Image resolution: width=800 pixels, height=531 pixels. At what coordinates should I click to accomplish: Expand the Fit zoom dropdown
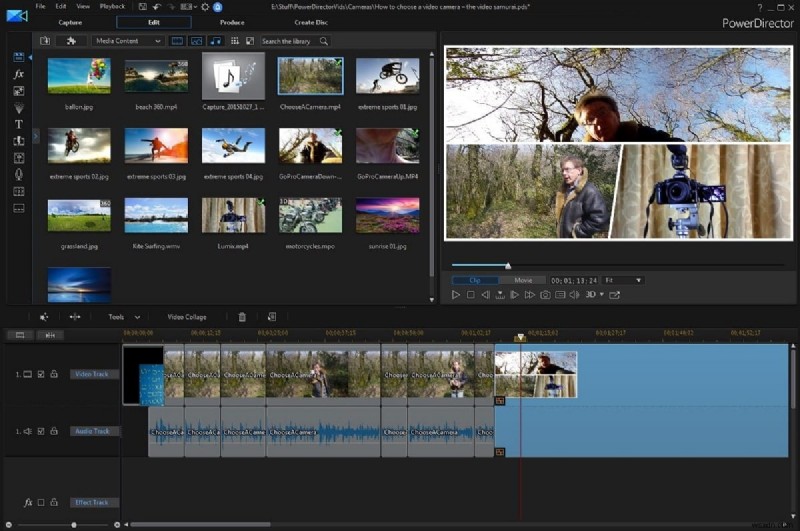pos(623,280)
